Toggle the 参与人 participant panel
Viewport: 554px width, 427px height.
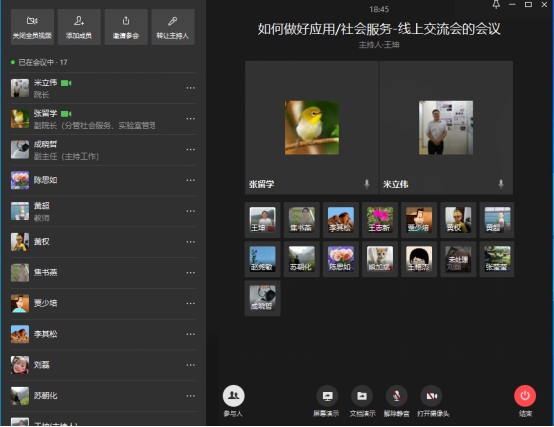[x=234, y=396]
